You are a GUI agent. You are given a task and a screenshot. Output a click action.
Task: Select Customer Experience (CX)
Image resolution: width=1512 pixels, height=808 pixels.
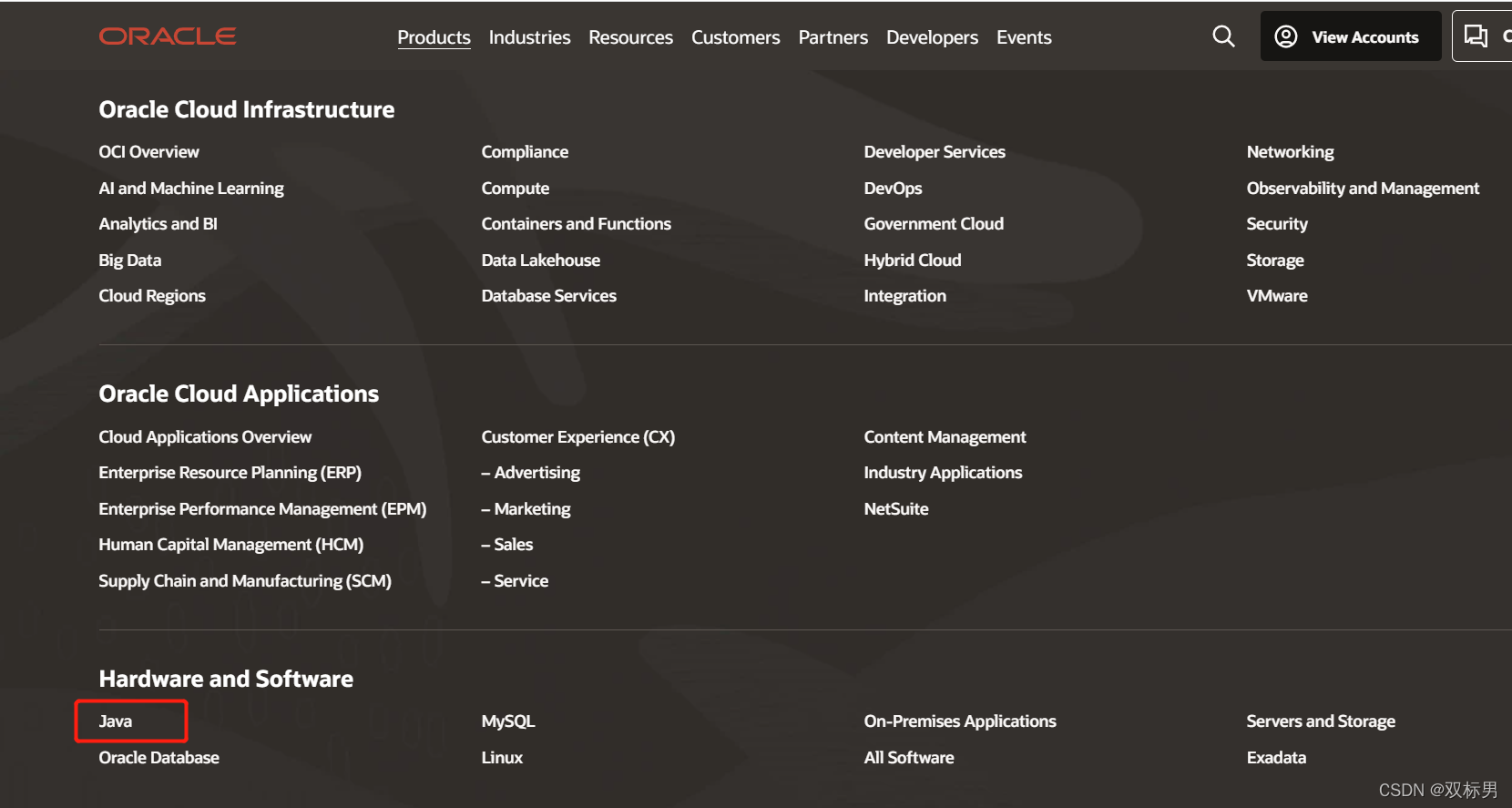577,437
